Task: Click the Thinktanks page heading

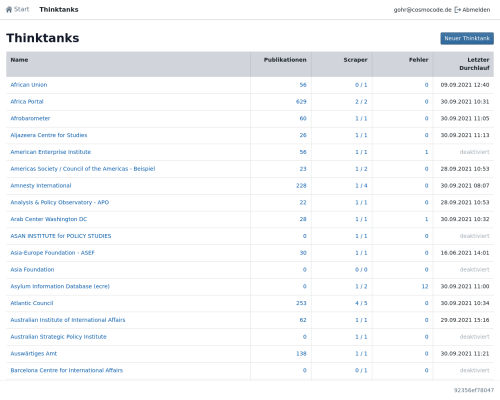Action: (x=43, y=38)
